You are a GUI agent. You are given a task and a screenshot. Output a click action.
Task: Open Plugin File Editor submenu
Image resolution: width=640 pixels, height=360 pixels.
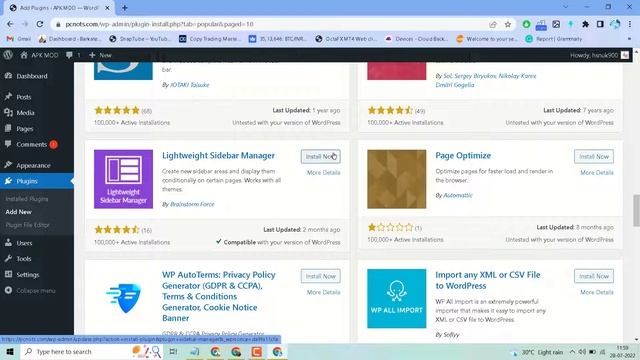27,225
